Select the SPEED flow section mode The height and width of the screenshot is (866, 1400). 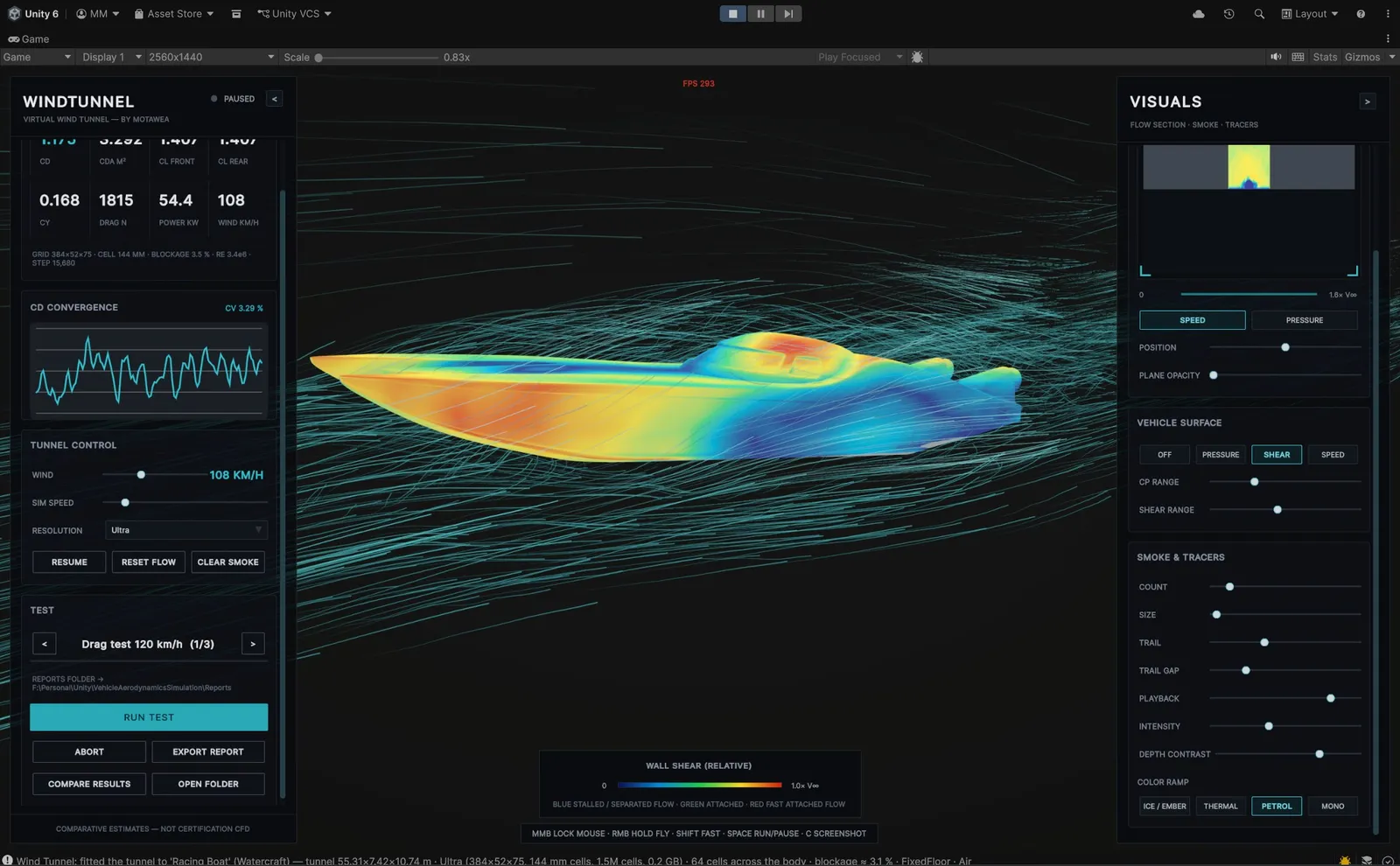(1193, 320)
